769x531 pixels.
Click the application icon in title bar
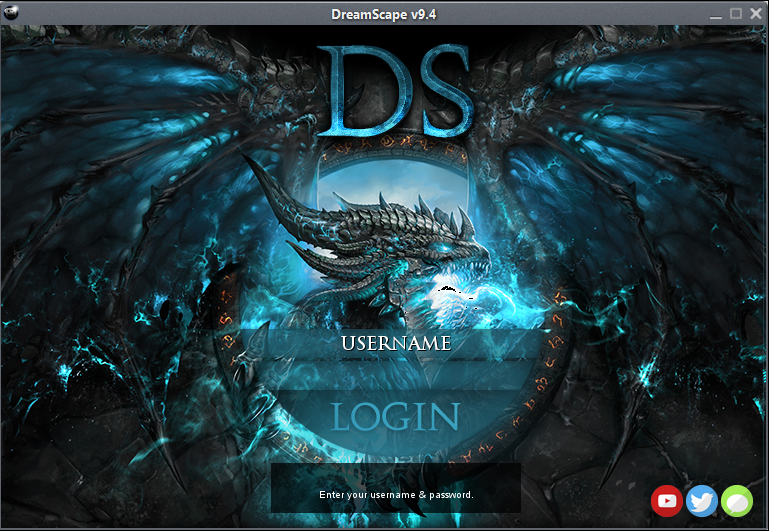coord(11,13)
